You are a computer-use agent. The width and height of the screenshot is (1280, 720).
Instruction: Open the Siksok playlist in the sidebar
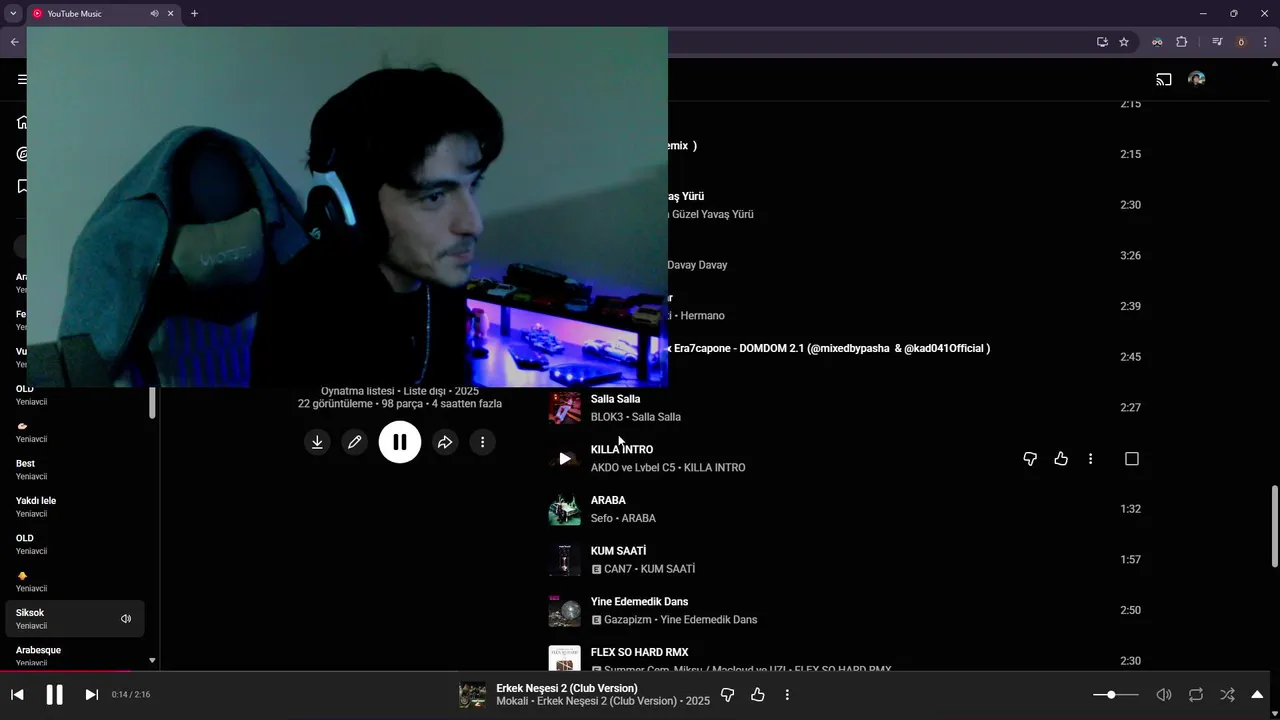[75, 619]
